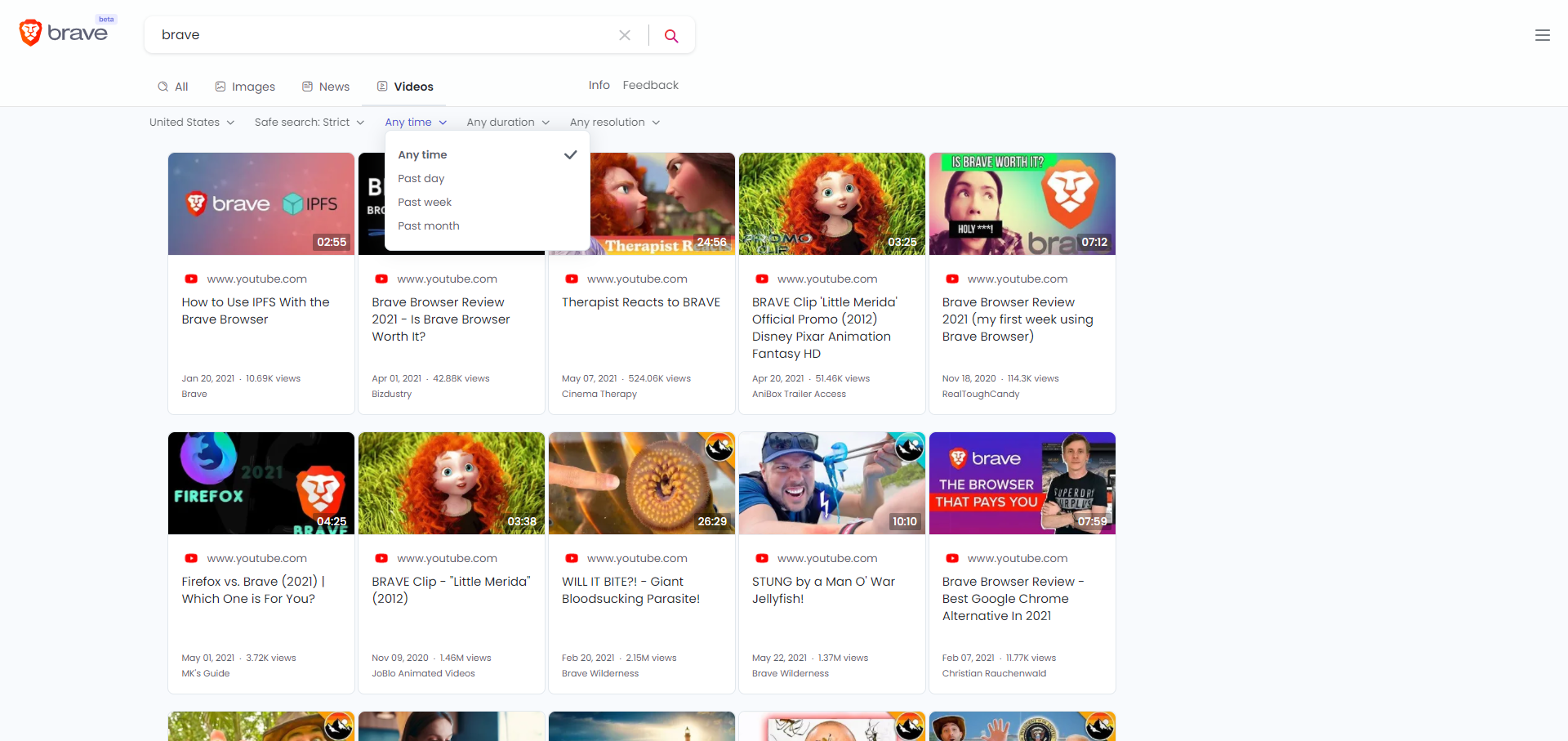Click the giant parasite thumbnail with 26:29 duration
Screen dimensions: 1568x741
642,483
